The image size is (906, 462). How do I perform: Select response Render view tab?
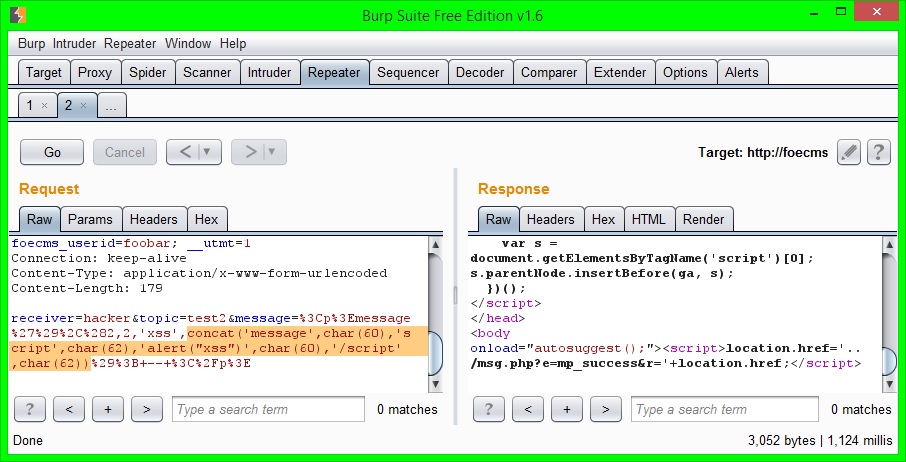click(x=704, y=219)
